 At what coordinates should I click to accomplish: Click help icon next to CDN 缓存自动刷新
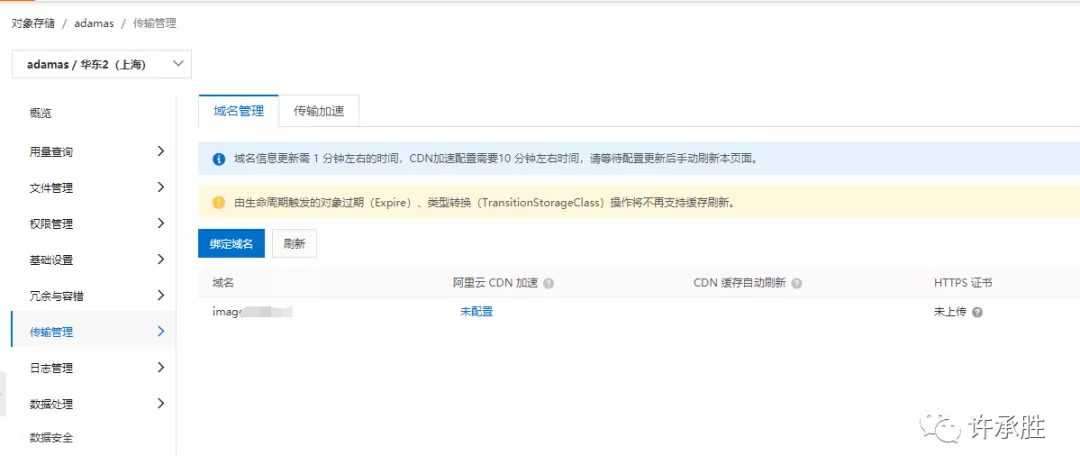(x=796, y=284)
